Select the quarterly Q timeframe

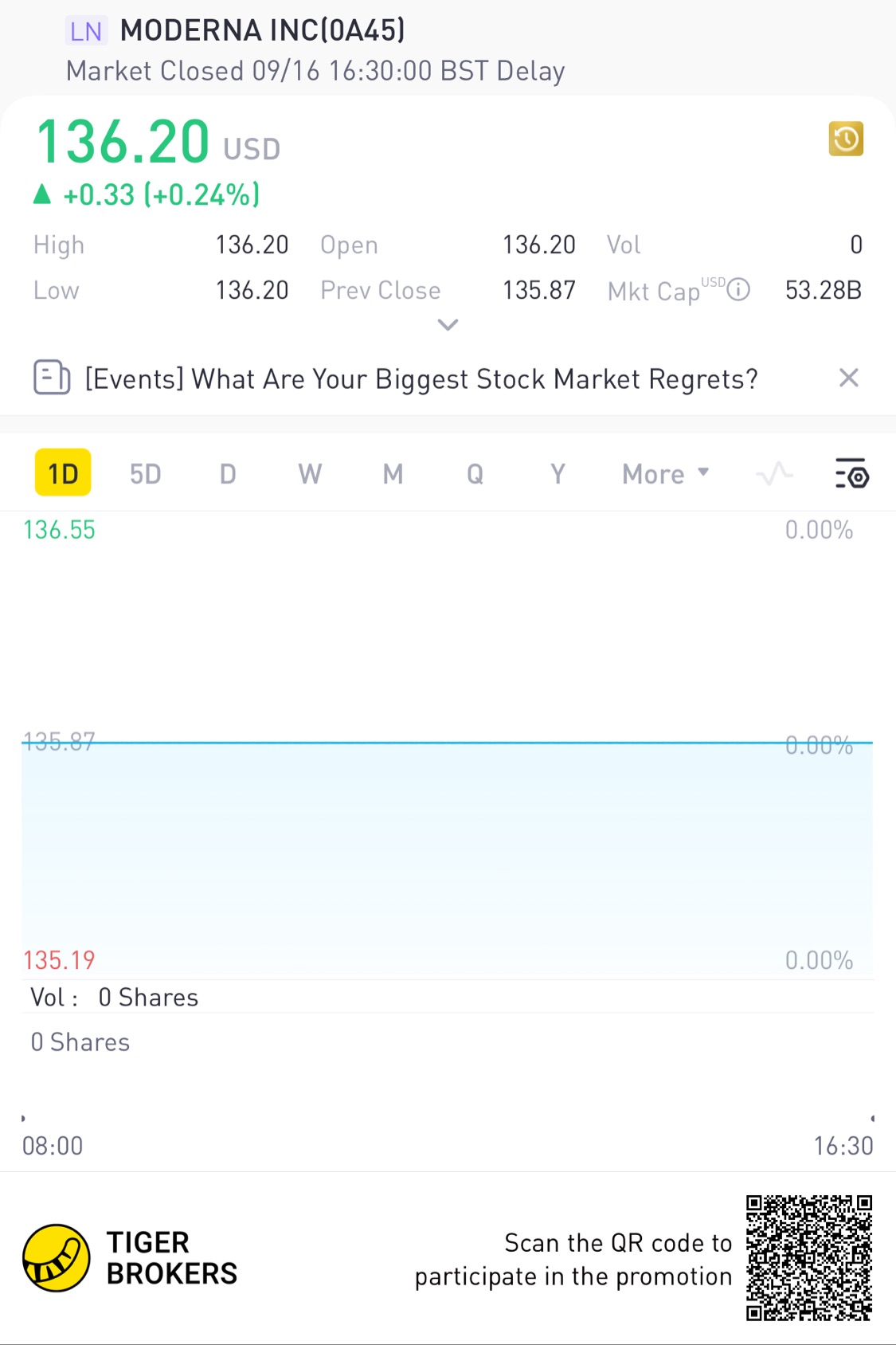click(475, 474)
